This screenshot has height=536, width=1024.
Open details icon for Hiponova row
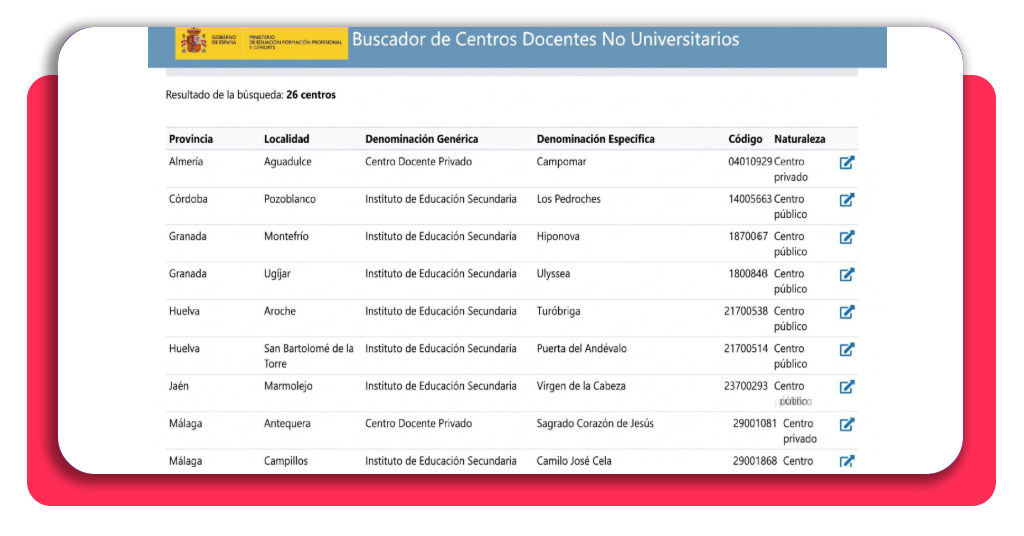tap(846, 237)
